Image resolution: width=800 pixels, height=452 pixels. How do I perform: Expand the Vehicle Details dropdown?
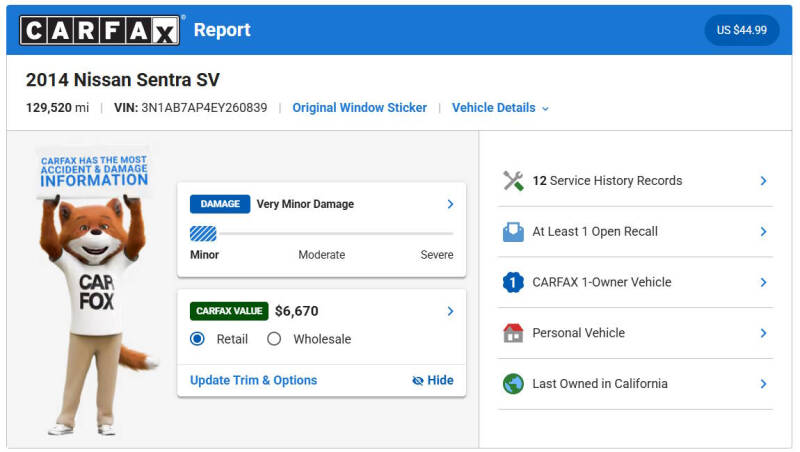click(500, 108)
